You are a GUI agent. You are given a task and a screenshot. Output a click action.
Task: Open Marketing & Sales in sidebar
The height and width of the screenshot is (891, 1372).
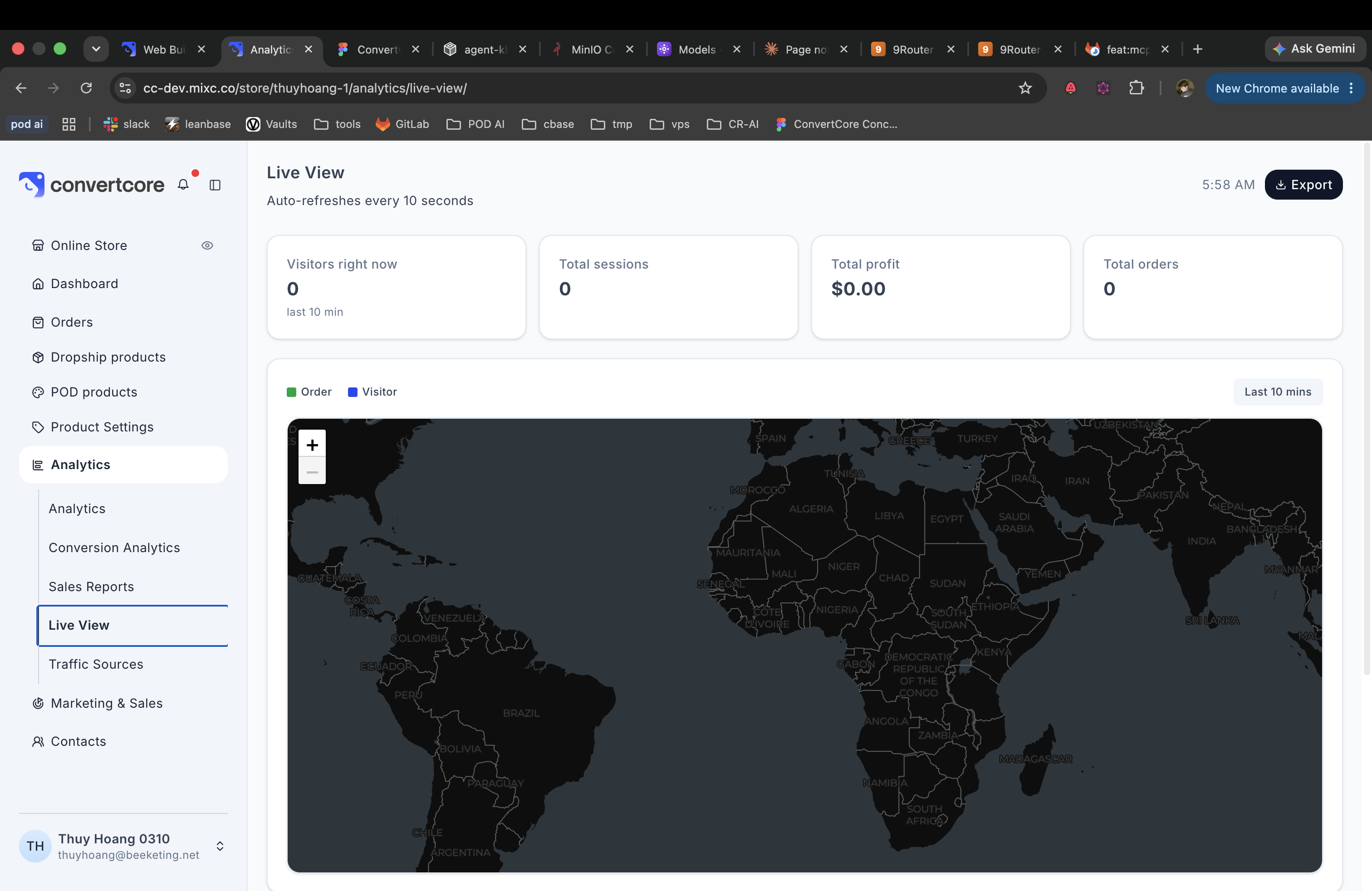click(123, 703)
